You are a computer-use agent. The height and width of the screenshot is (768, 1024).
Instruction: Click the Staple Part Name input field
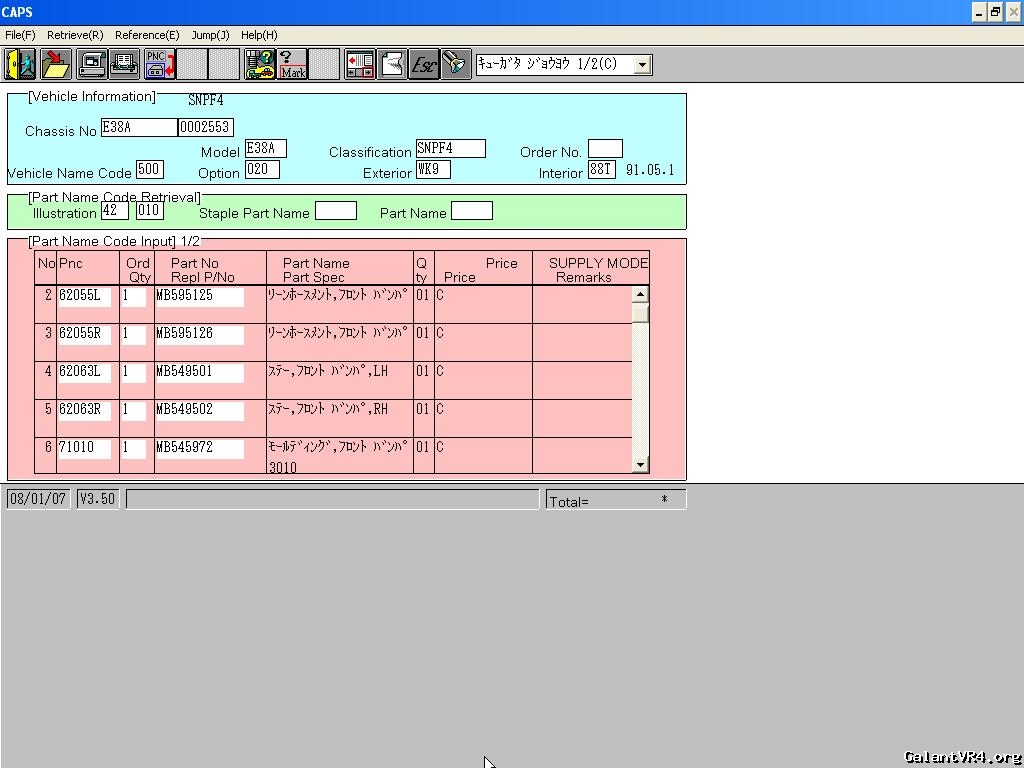click(x=336, y=211)
